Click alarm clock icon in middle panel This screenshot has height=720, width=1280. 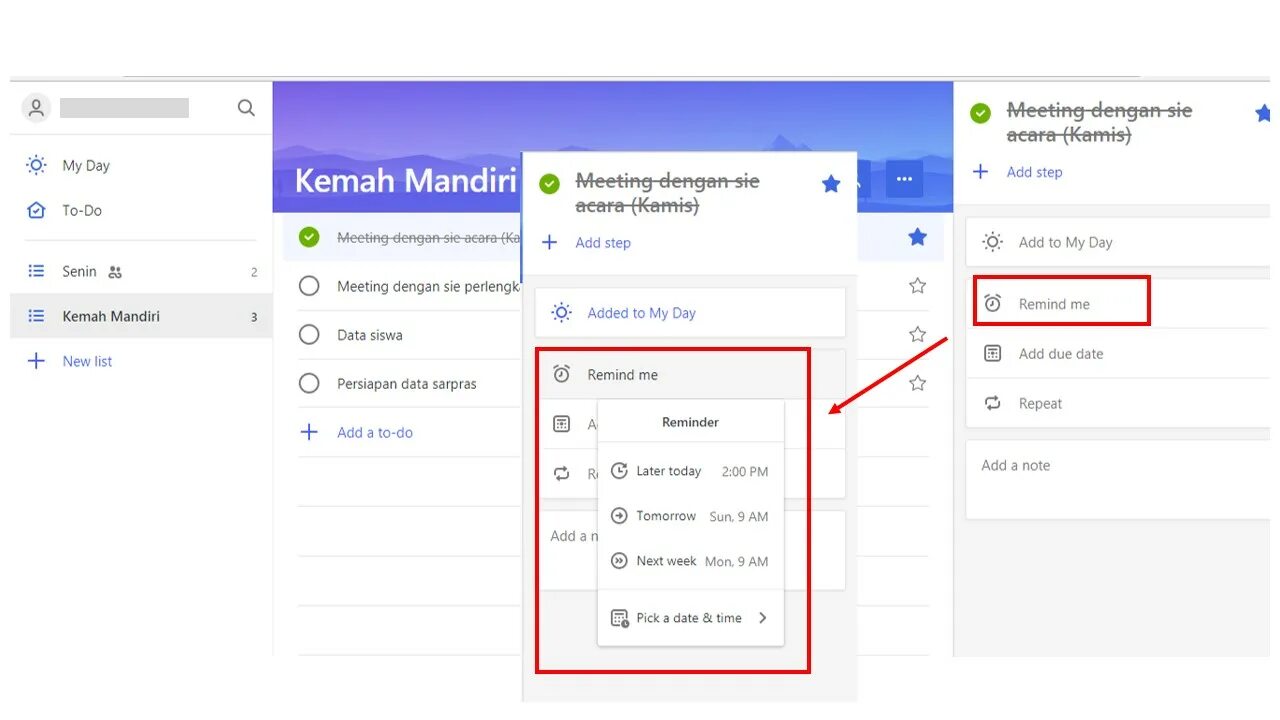(562, 374)
